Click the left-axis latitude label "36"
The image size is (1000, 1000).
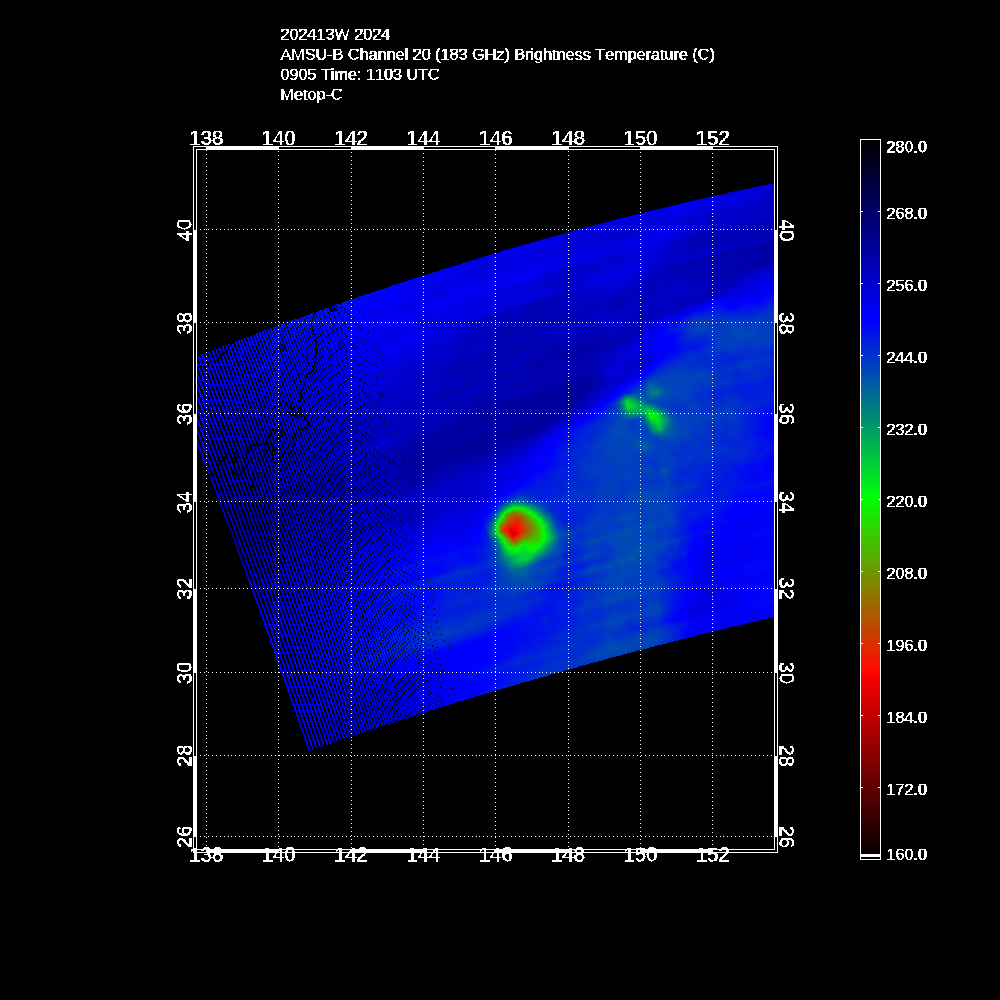184,414
